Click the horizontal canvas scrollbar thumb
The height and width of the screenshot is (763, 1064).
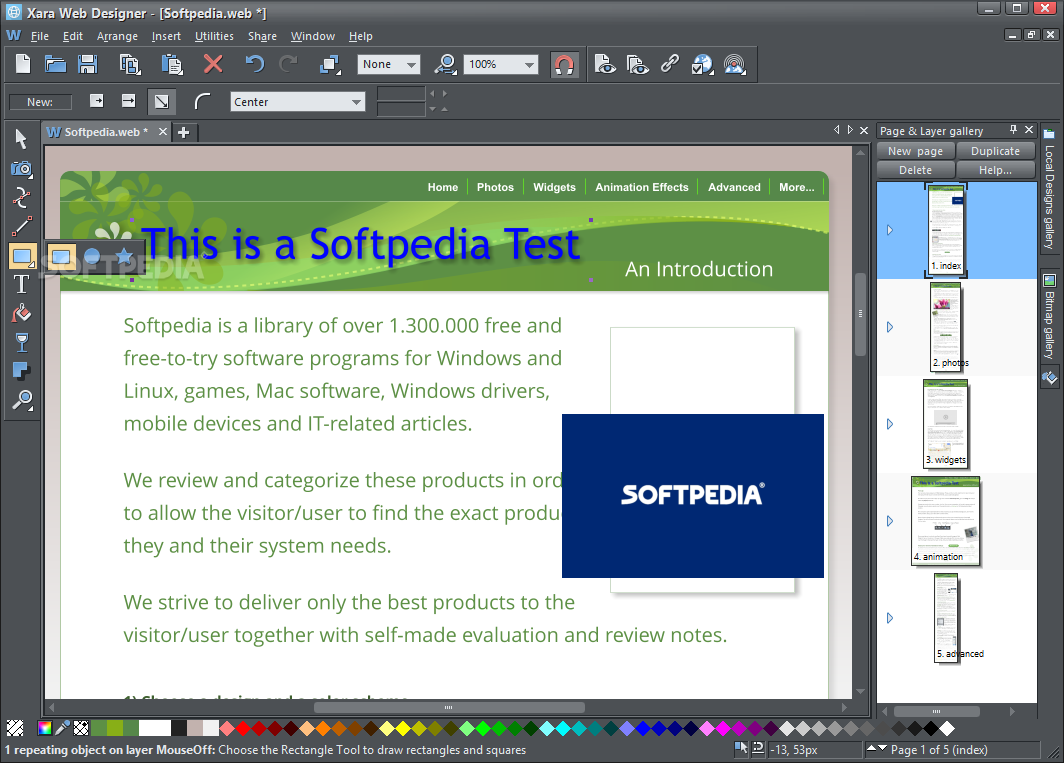449,707
